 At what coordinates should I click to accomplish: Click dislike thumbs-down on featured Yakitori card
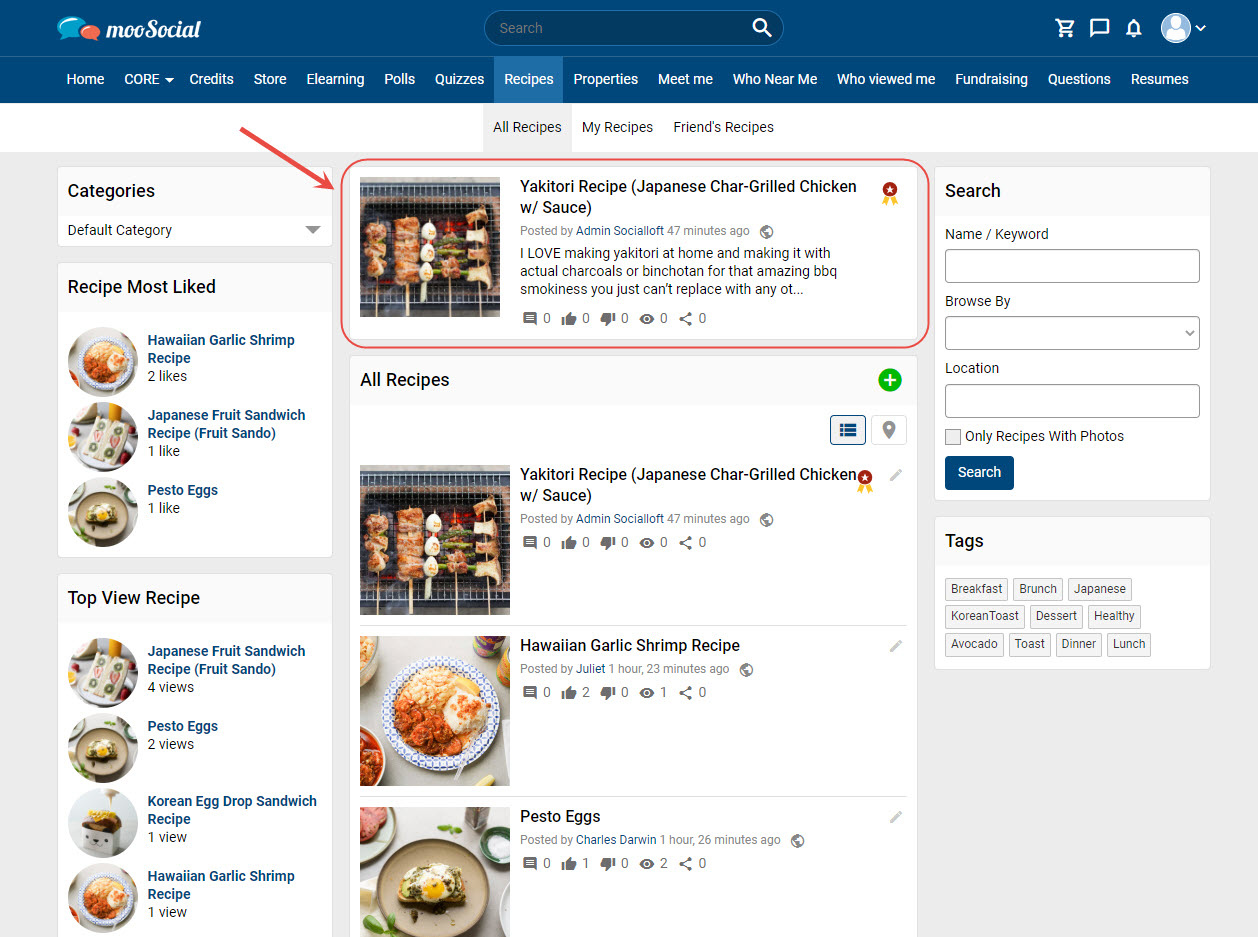pyautogui.click(x=607, y=318)
